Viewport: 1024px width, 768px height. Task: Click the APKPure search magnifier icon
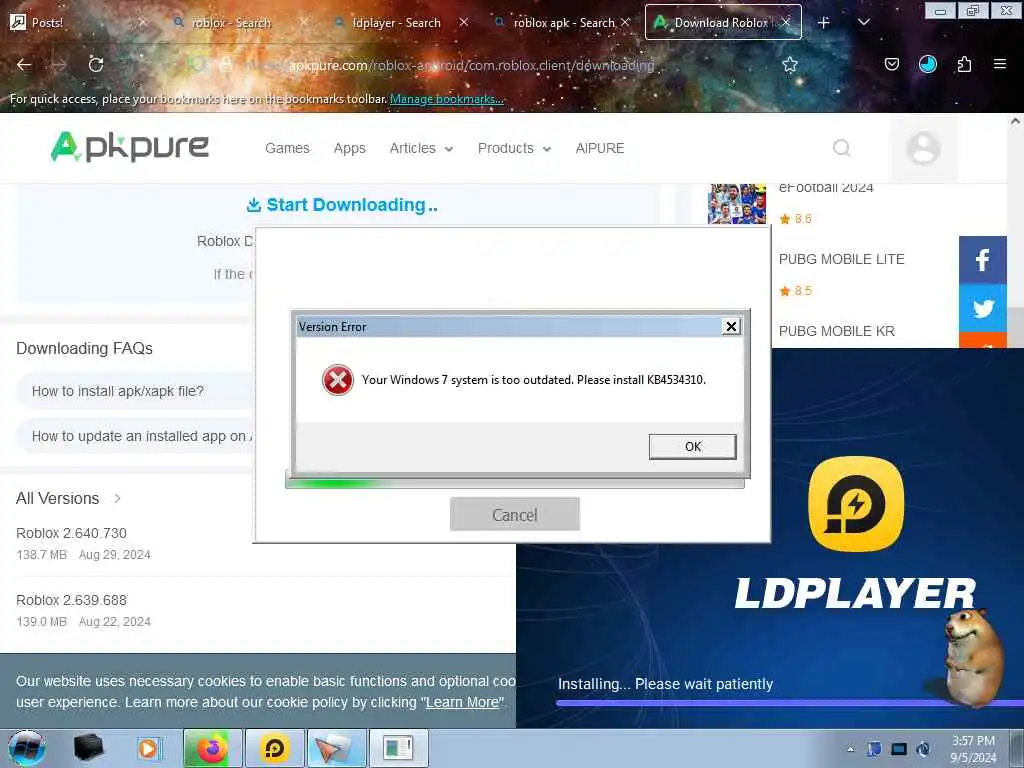[842, 148]
